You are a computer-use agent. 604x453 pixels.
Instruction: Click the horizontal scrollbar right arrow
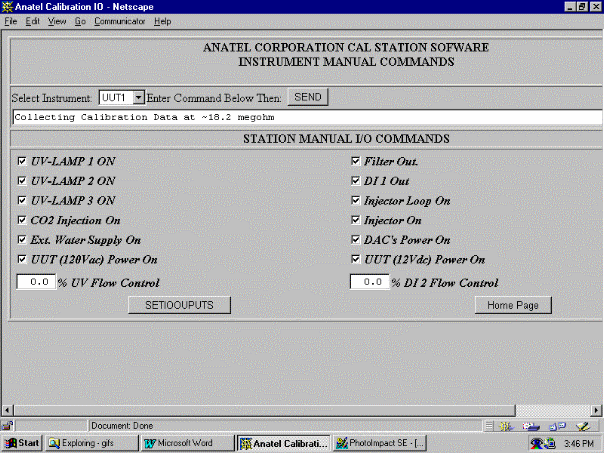596,410
